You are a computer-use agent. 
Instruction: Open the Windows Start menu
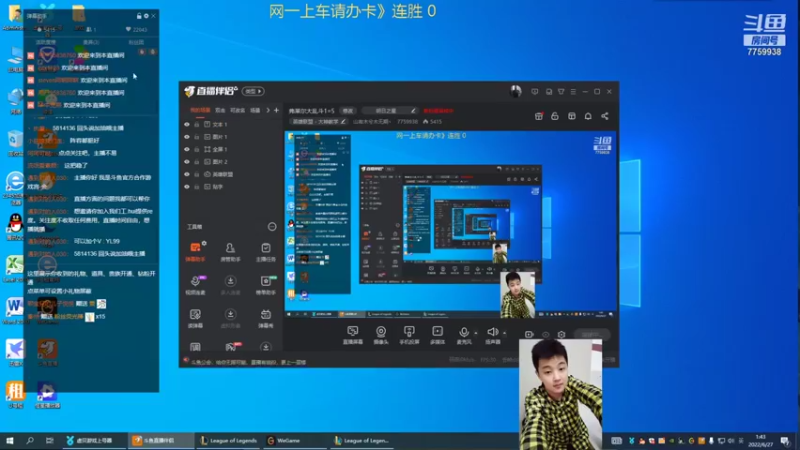pyautogui.click(x=9, y=440)
